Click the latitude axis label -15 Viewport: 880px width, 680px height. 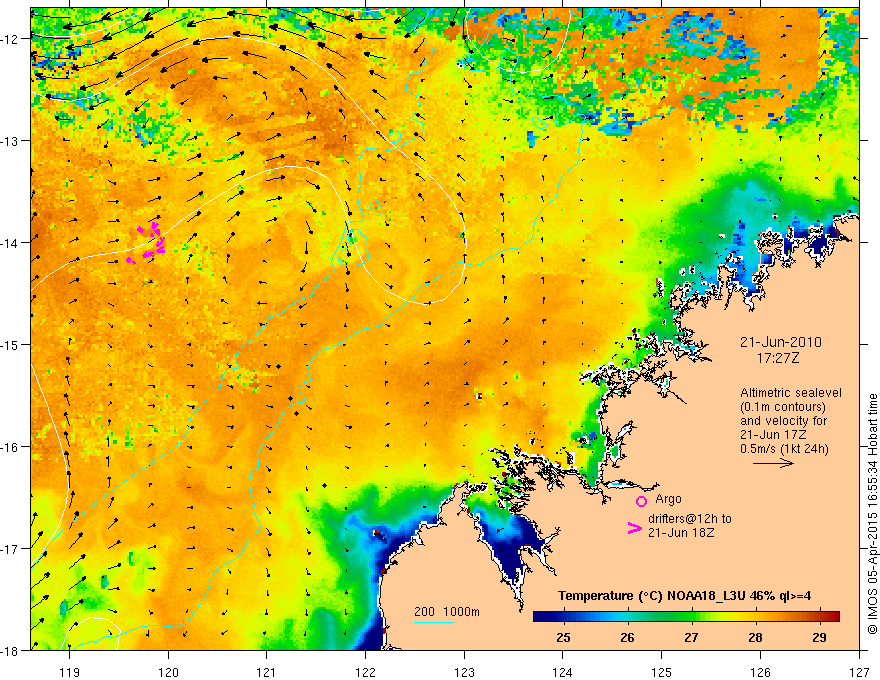[x=10, y=344]
